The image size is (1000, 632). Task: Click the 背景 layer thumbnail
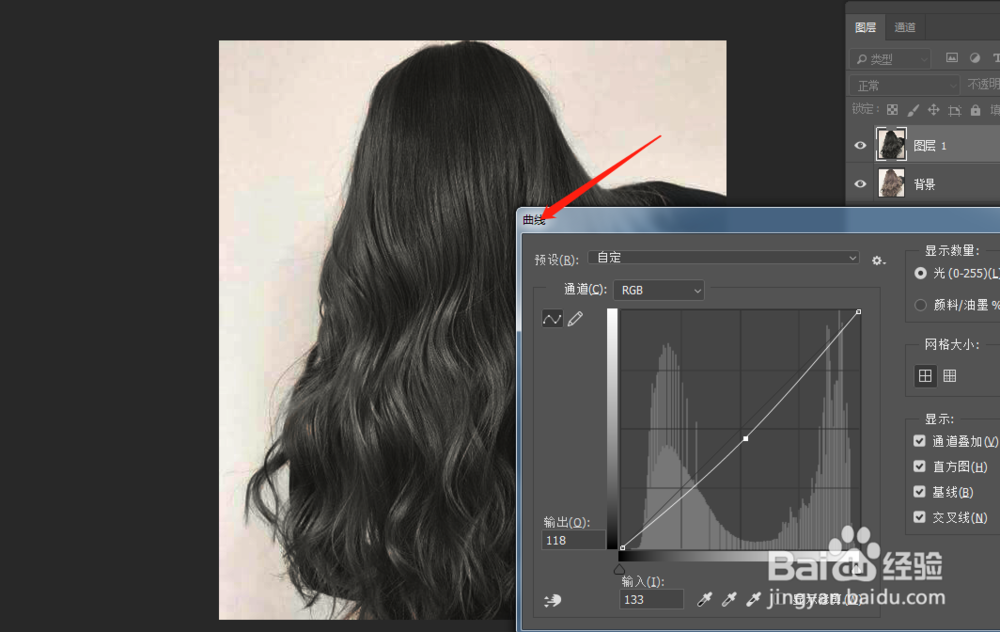click(x=891, y=183)
